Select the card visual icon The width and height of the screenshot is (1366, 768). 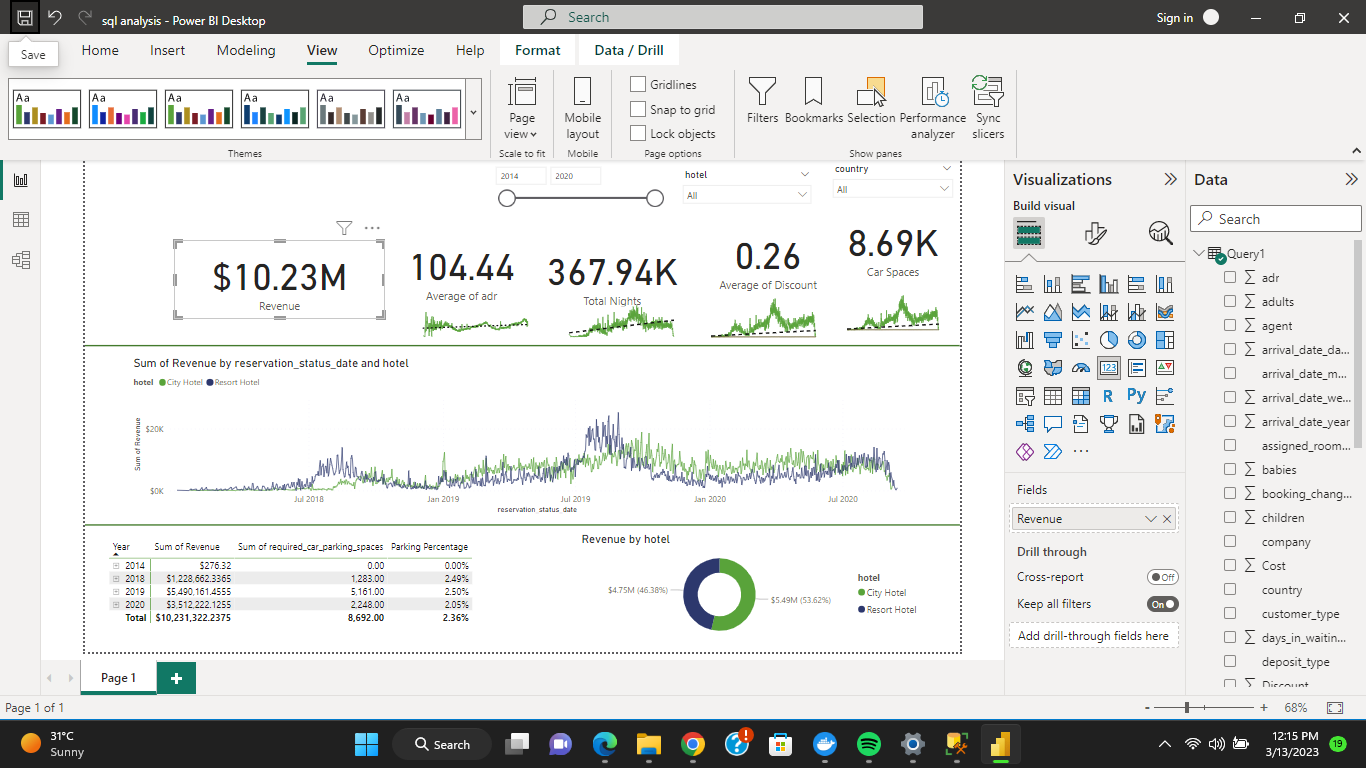(x=1108, y=367)
